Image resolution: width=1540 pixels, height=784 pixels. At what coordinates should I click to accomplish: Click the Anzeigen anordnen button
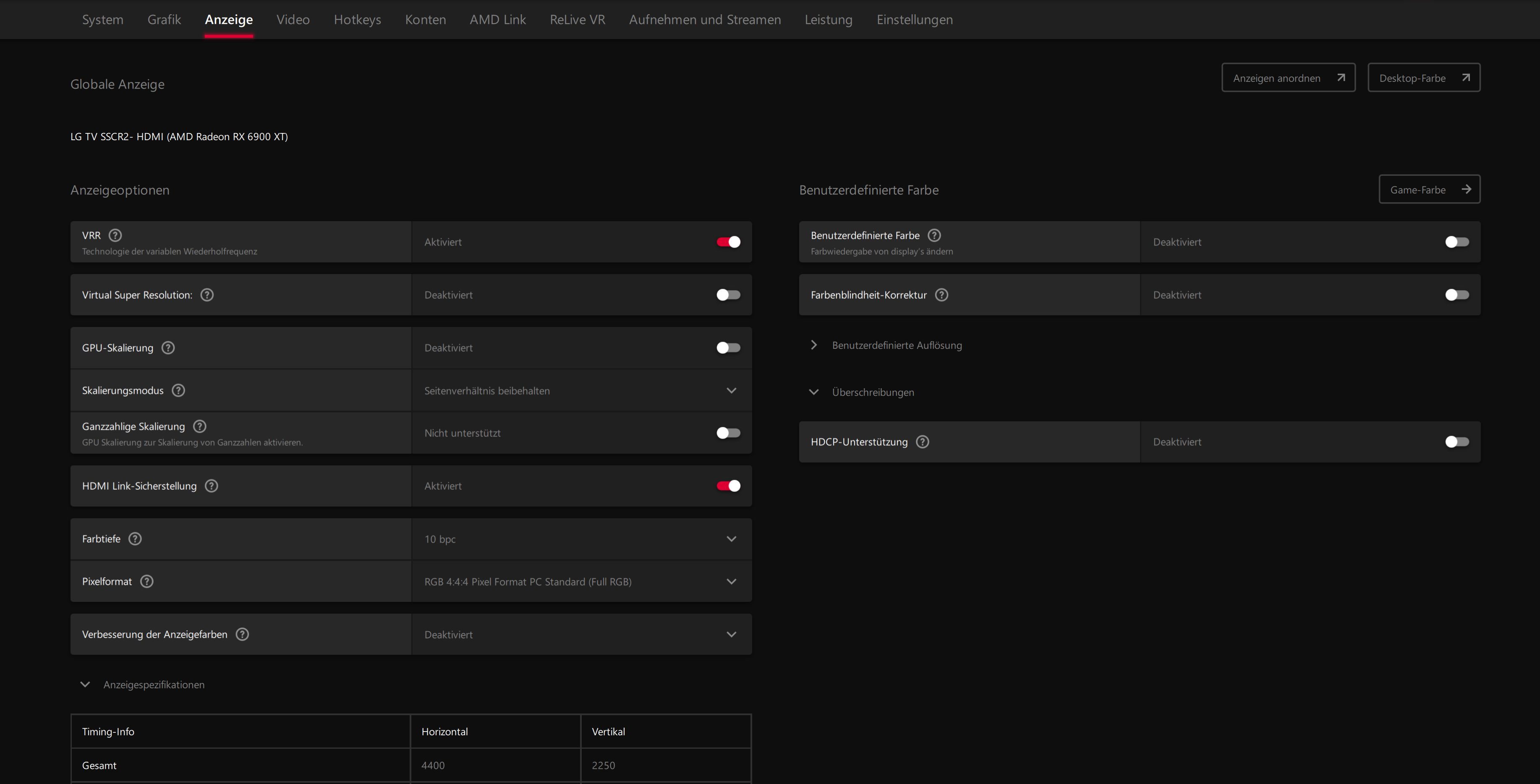pos(1288,78)
